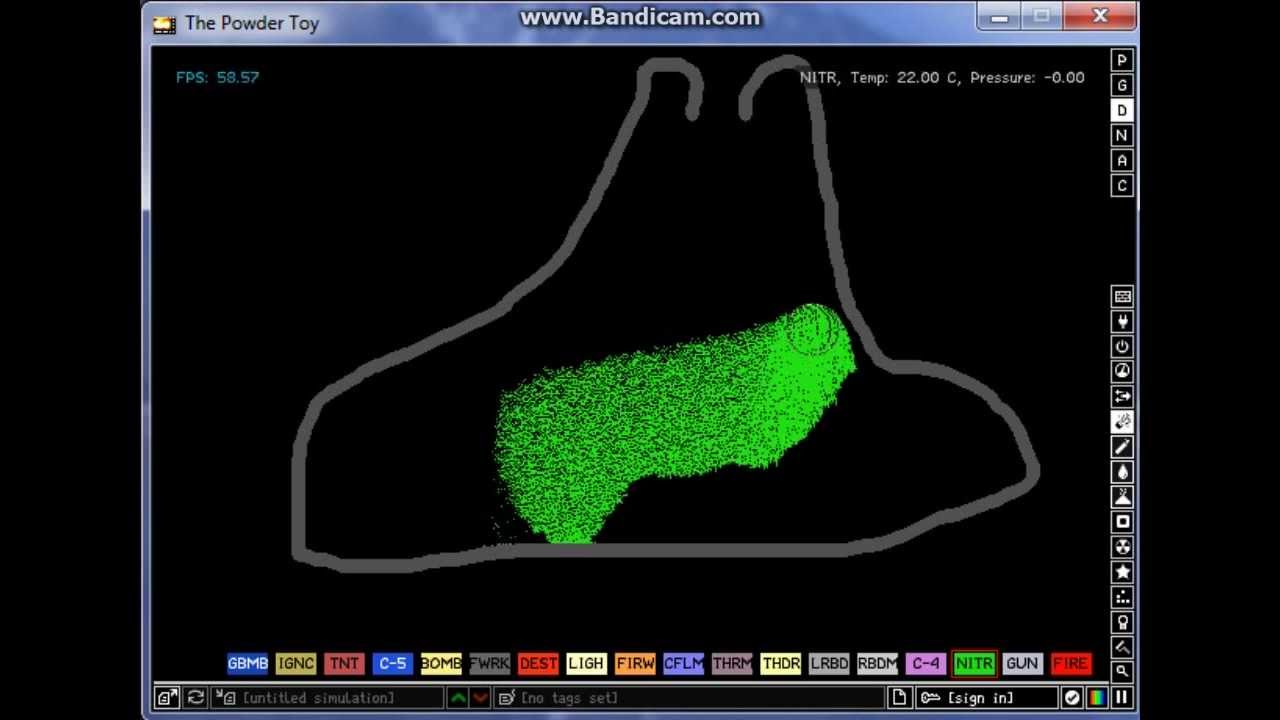Click the green upvote arrow

click(458, 697)
